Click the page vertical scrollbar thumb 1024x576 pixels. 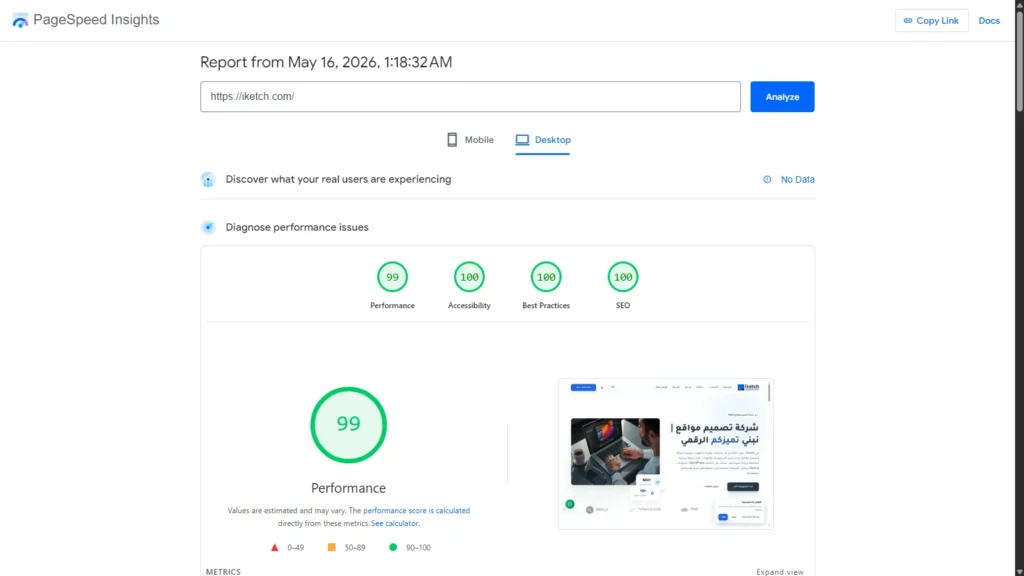1019,59
